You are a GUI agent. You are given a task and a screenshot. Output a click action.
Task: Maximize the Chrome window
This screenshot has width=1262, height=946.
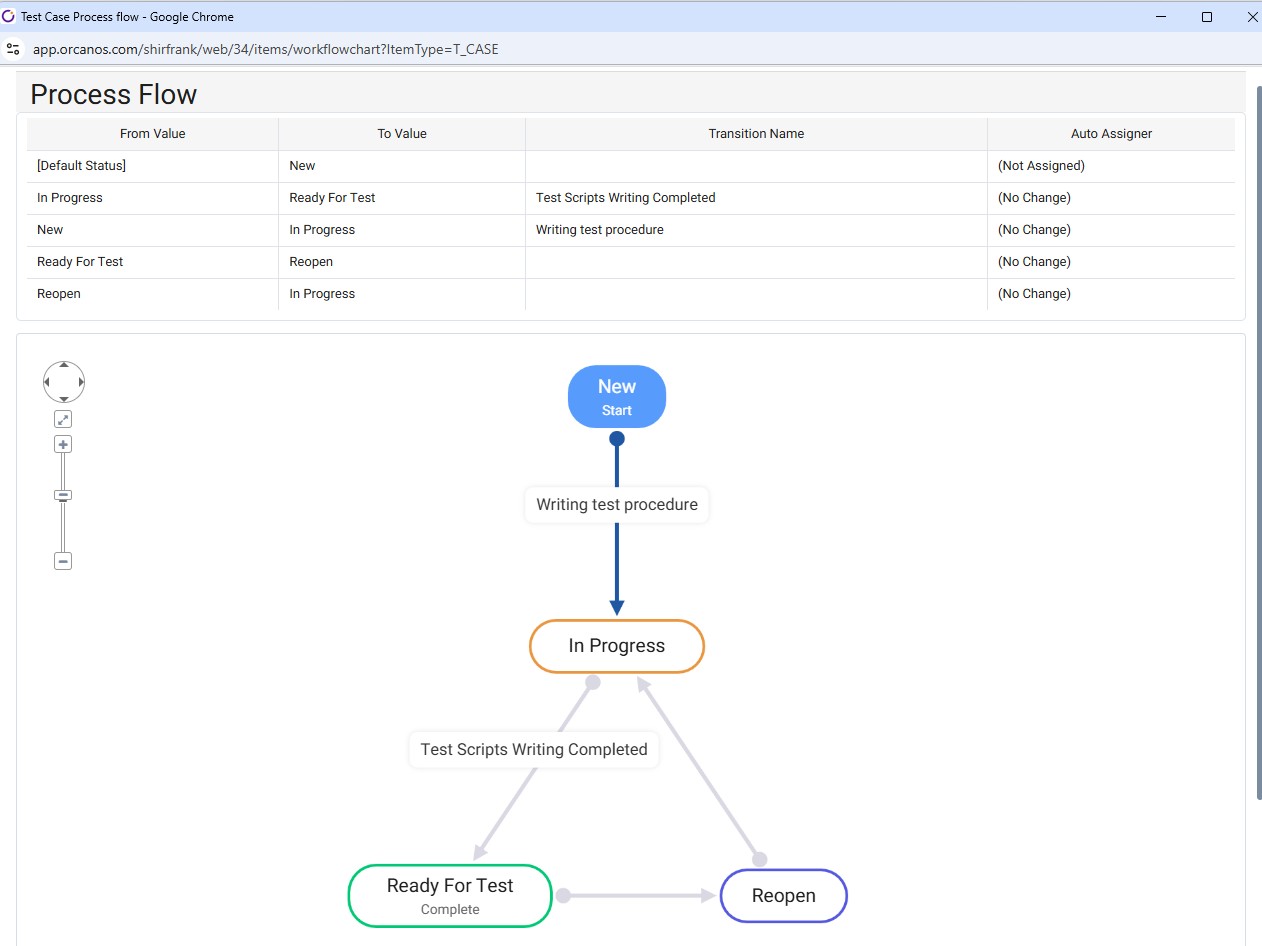point(1207,16)
